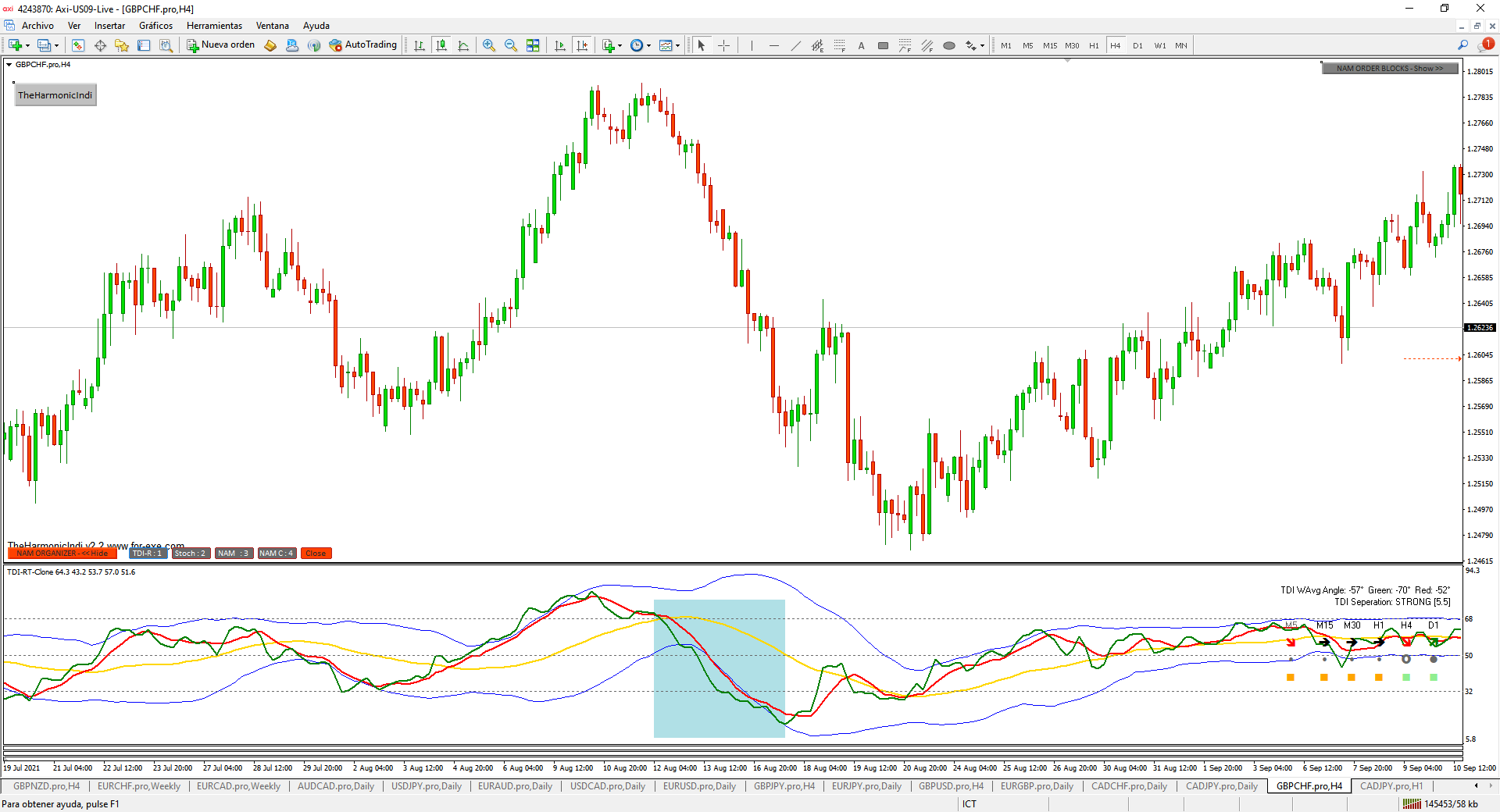The height and width of the screenshot is (812, 1500).
Task: Select the D1 timeframe
Action: coord(1137,45)
